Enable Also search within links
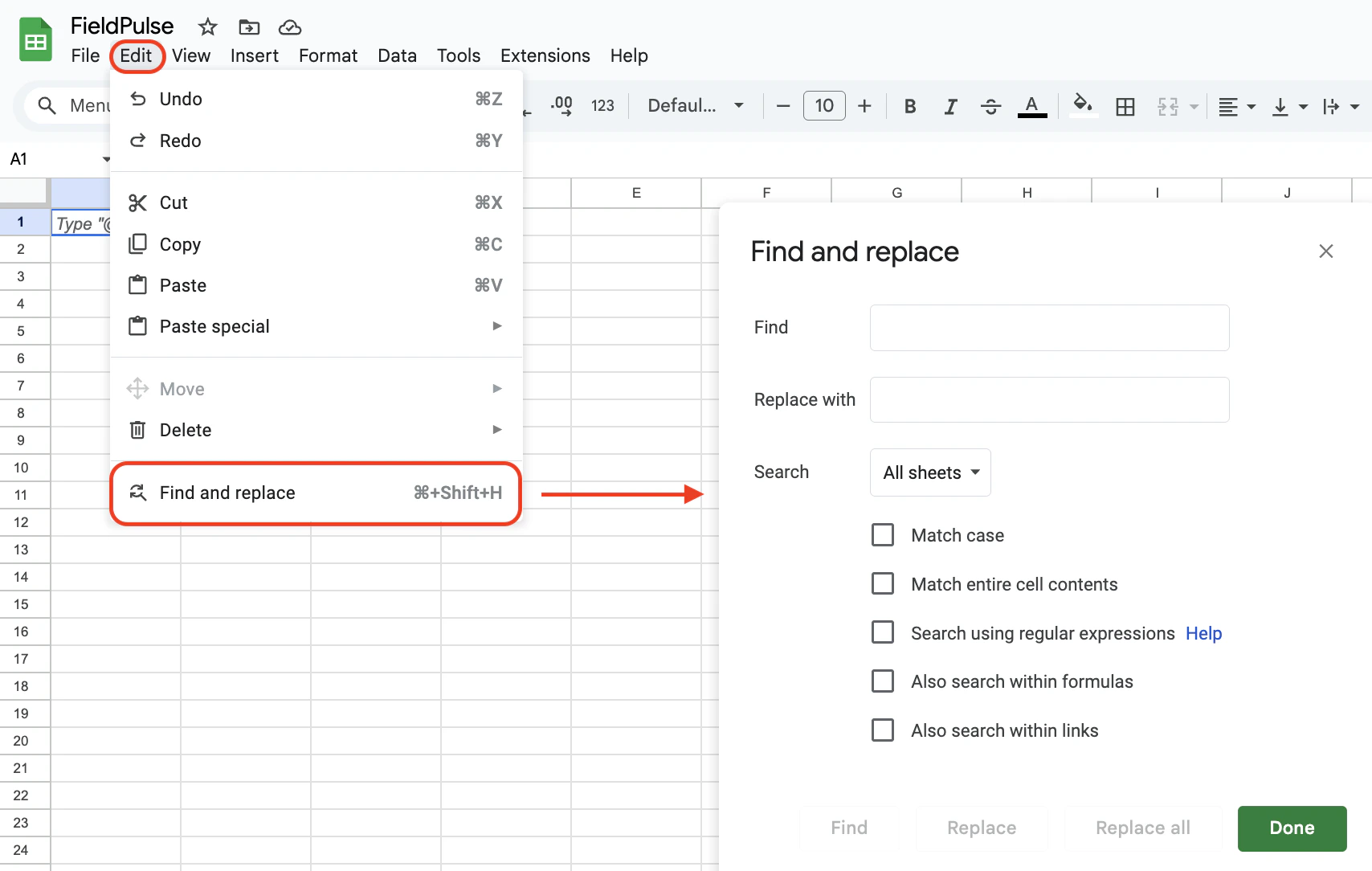The image size is (1372, 871). coord(883,730)
